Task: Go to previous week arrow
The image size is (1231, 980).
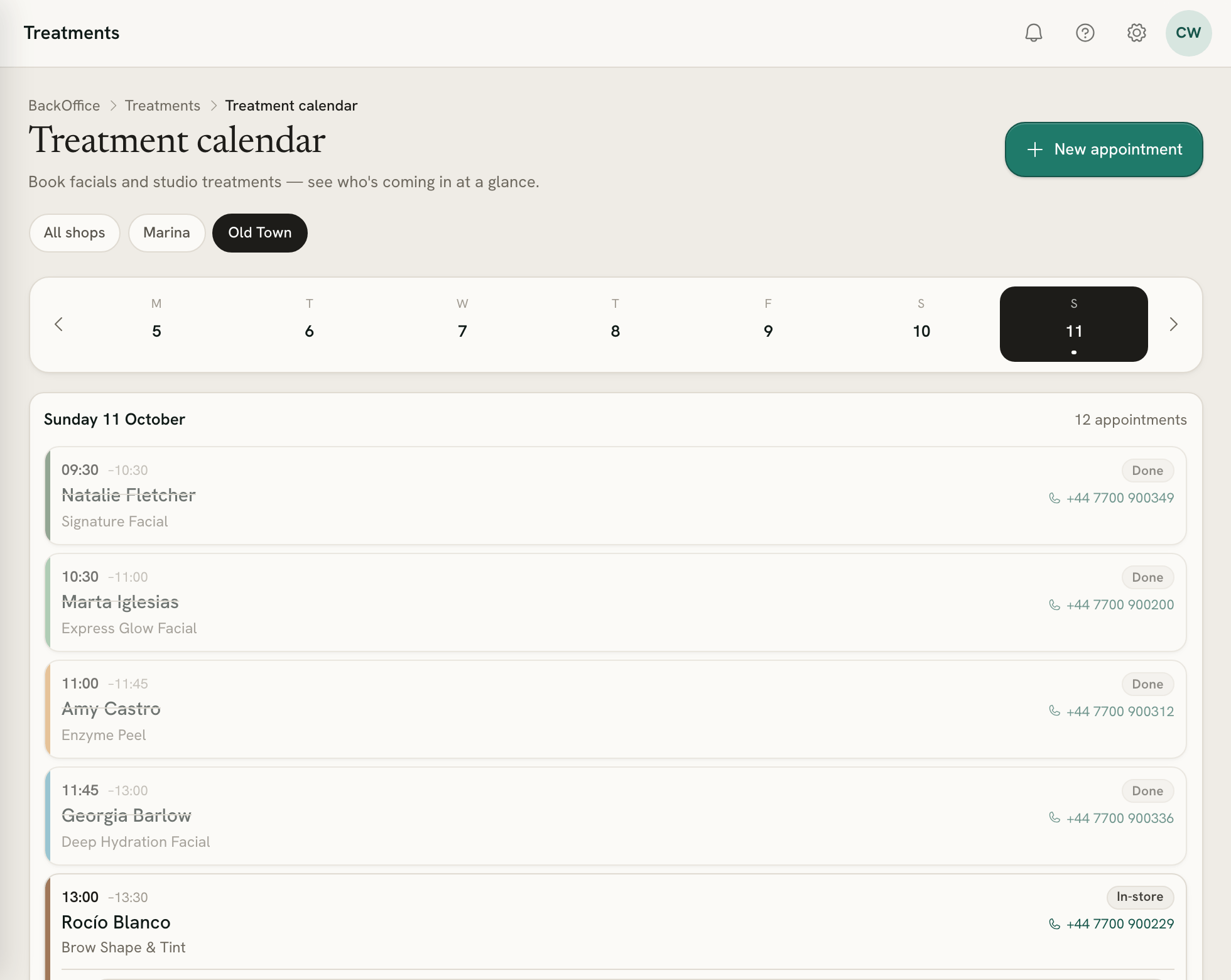Action: click(59, 324)
